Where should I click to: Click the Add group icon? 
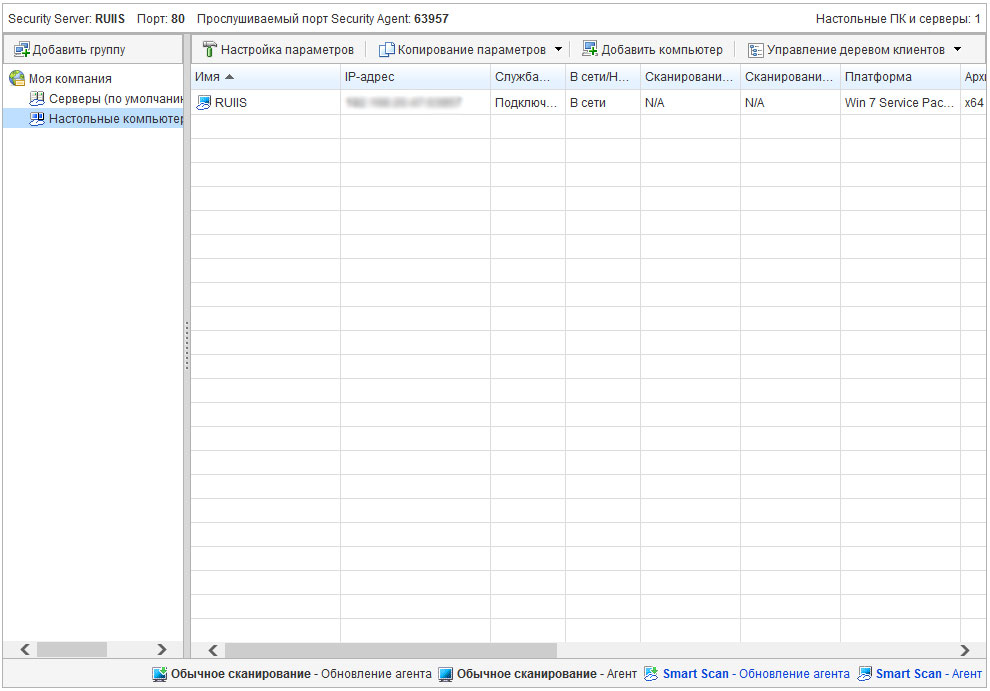click(x=21, y=49)
